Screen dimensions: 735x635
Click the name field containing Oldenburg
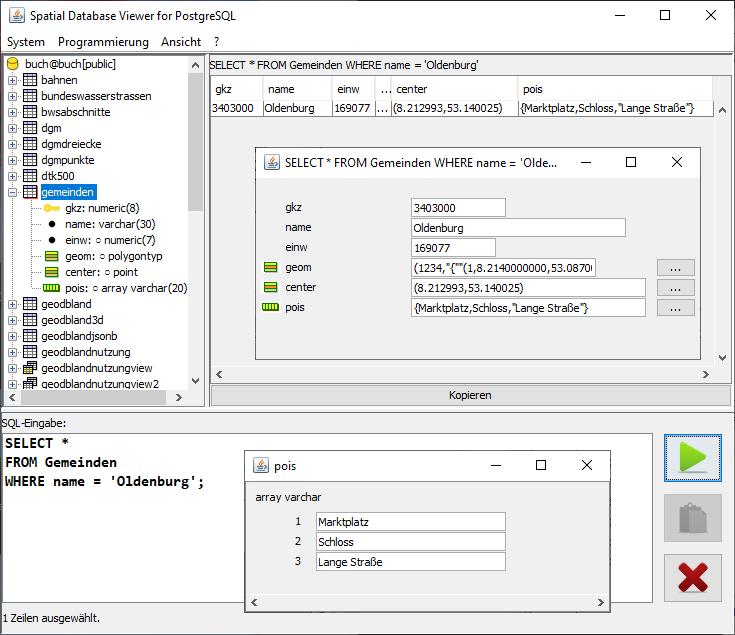(x=518, y=228)
